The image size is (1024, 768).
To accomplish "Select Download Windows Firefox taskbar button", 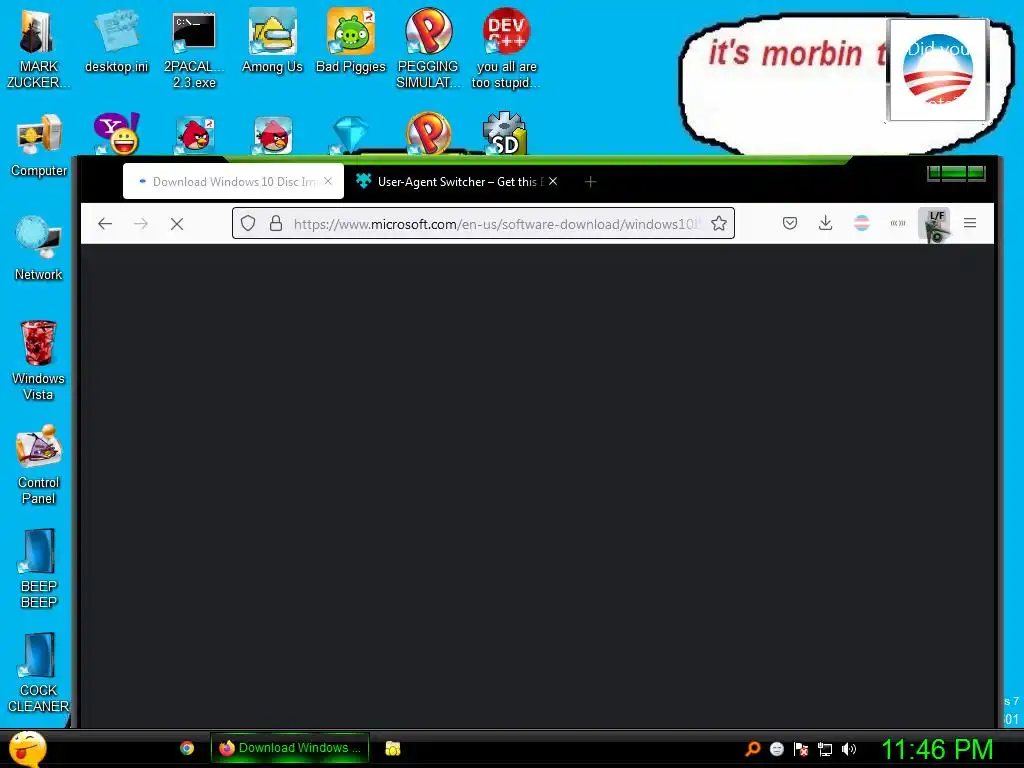I will coord(290,748).
